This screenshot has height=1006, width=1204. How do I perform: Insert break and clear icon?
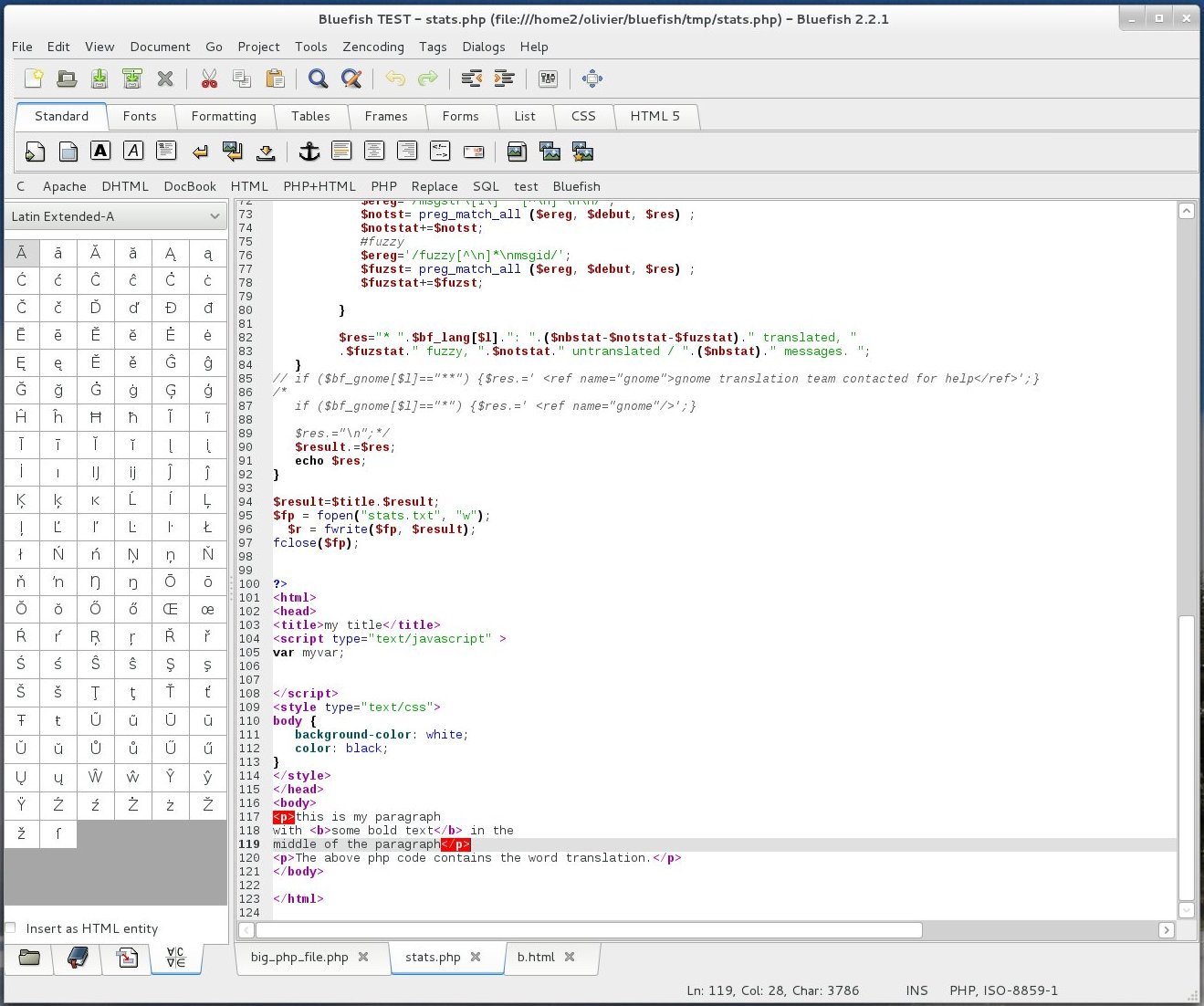click(x=233, y=152)
